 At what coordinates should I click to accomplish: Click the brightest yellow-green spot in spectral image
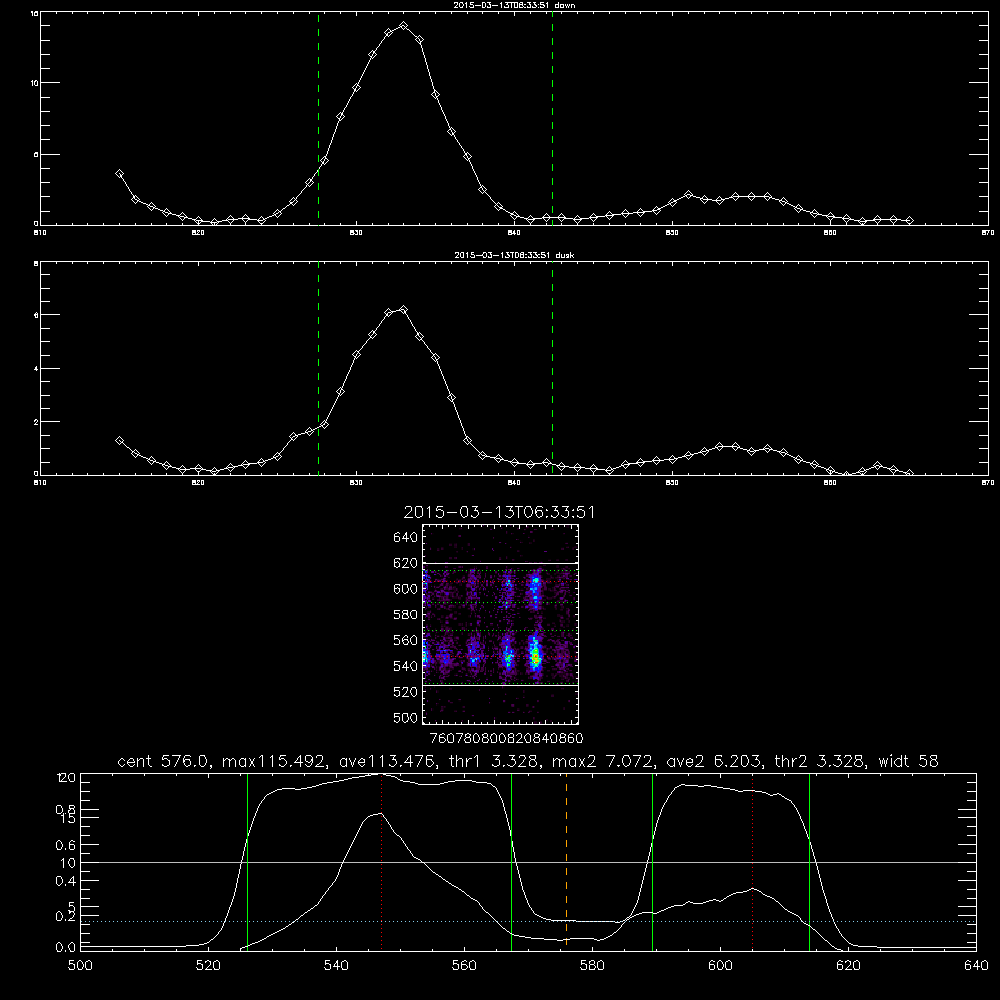pyautogui.click(x=536, y=656)
